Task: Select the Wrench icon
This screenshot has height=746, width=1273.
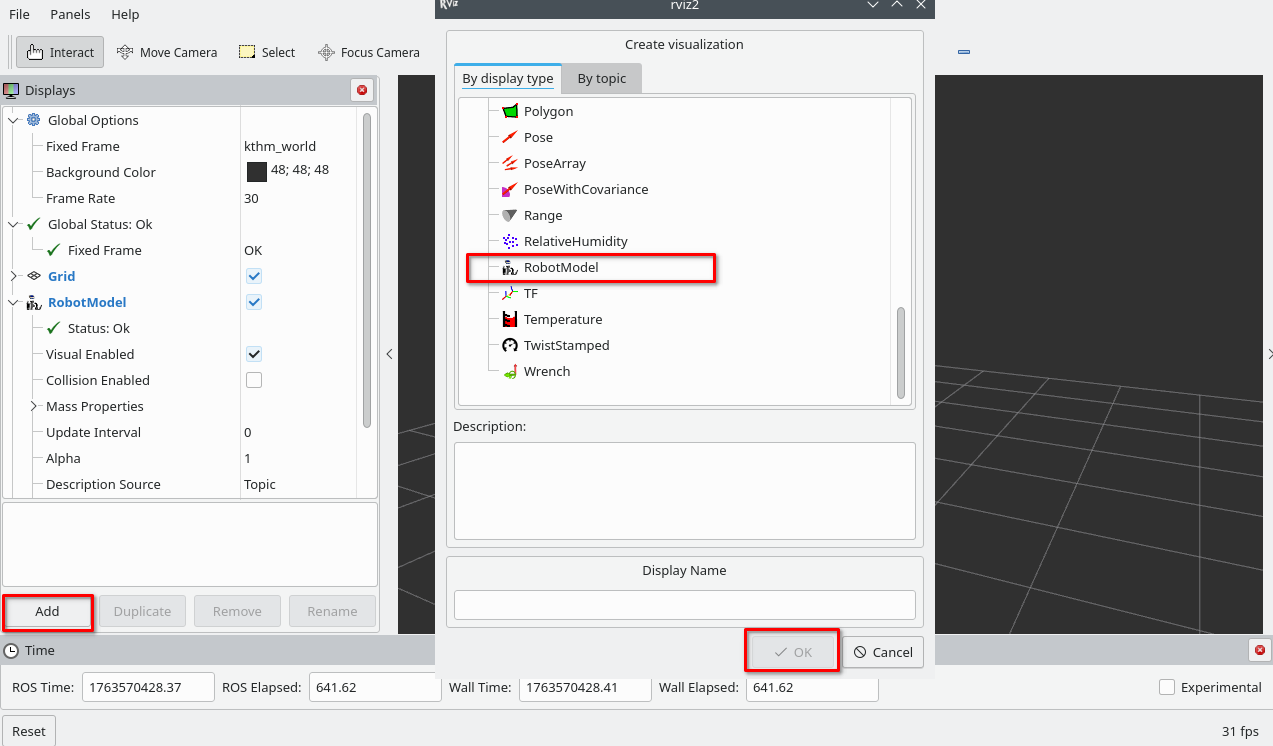Action: [x=510, y=371]
